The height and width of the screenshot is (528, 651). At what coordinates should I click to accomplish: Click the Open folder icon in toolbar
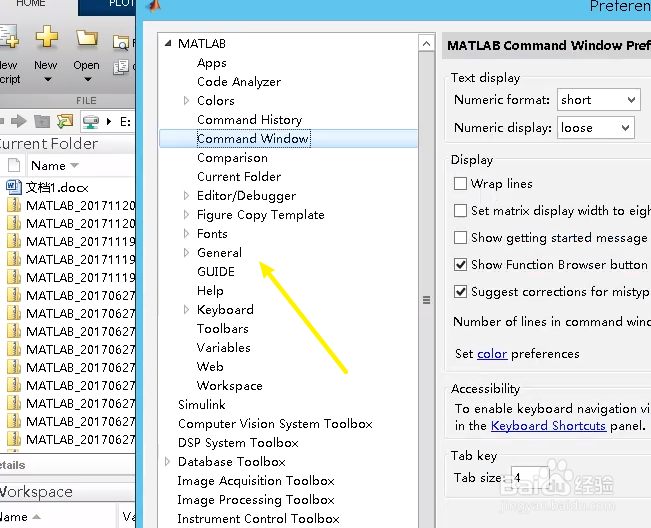pyautogui.click(x=87, y=38)
